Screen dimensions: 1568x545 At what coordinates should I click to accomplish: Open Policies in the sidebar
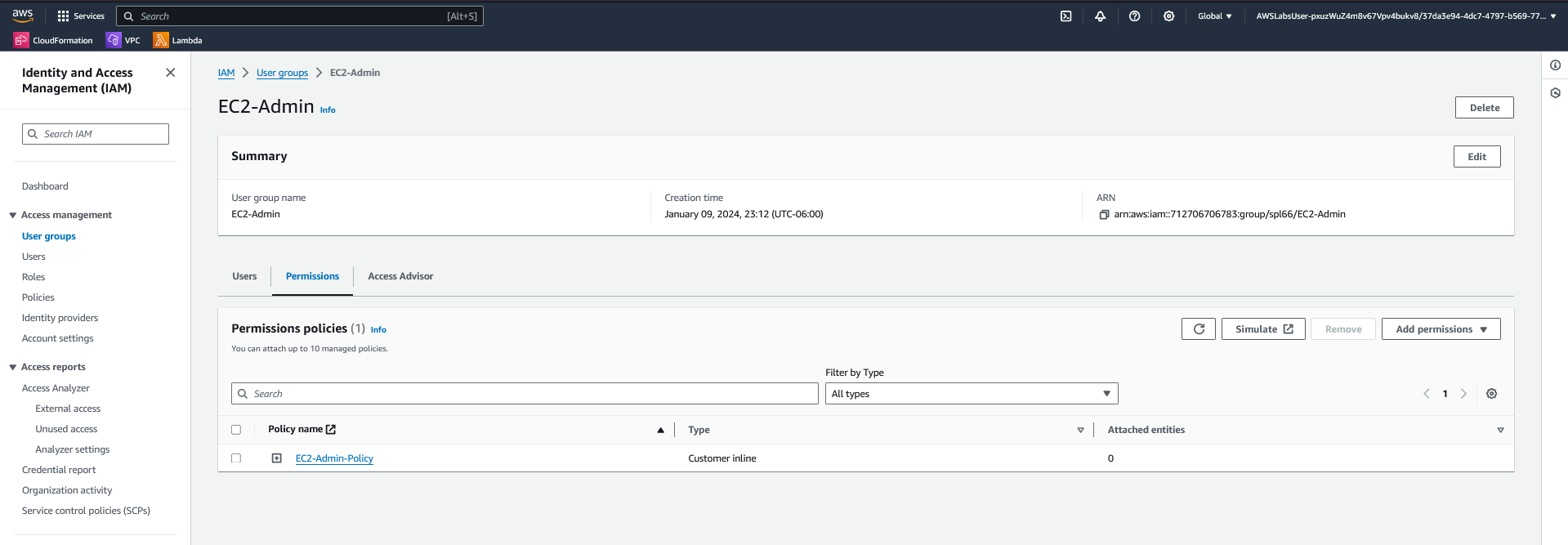[x=38, y=297]
